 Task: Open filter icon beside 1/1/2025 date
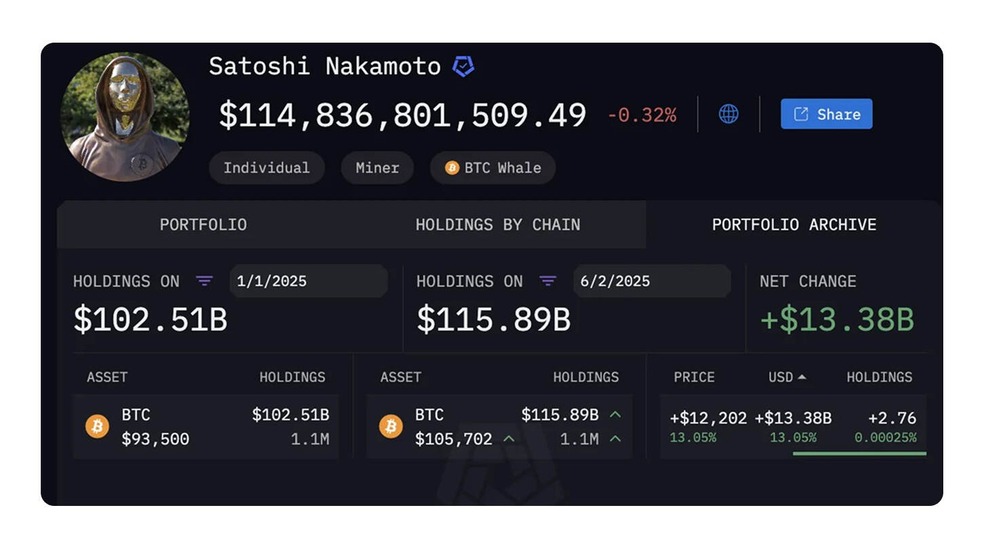(204, 280)
